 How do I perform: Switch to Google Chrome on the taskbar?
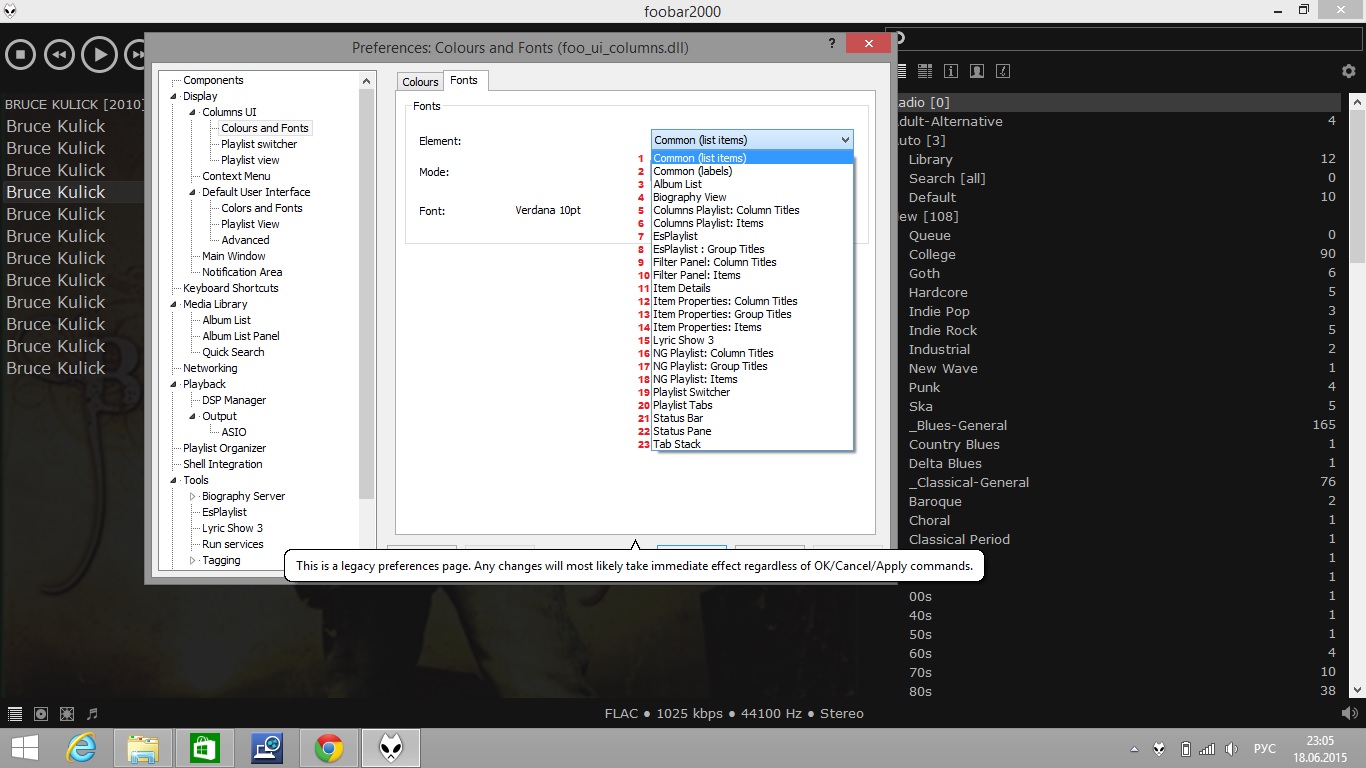click(x=329, y=748)
